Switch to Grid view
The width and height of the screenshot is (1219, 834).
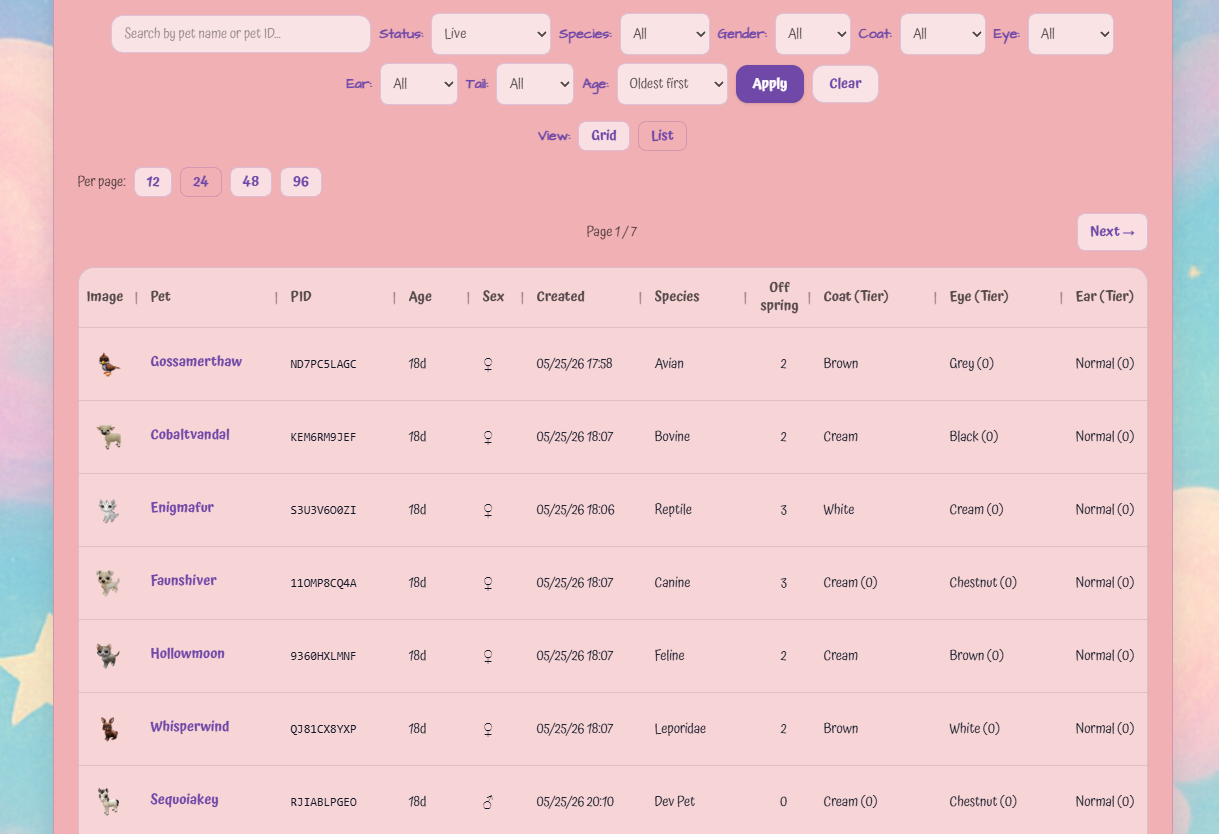(x=604, y=136)
